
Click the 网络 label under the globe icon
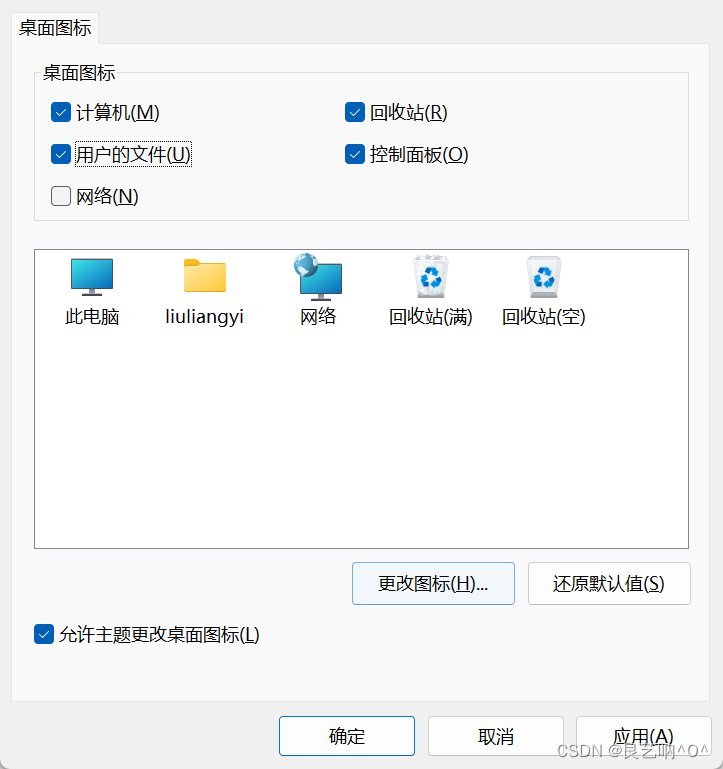pos(318,316)
